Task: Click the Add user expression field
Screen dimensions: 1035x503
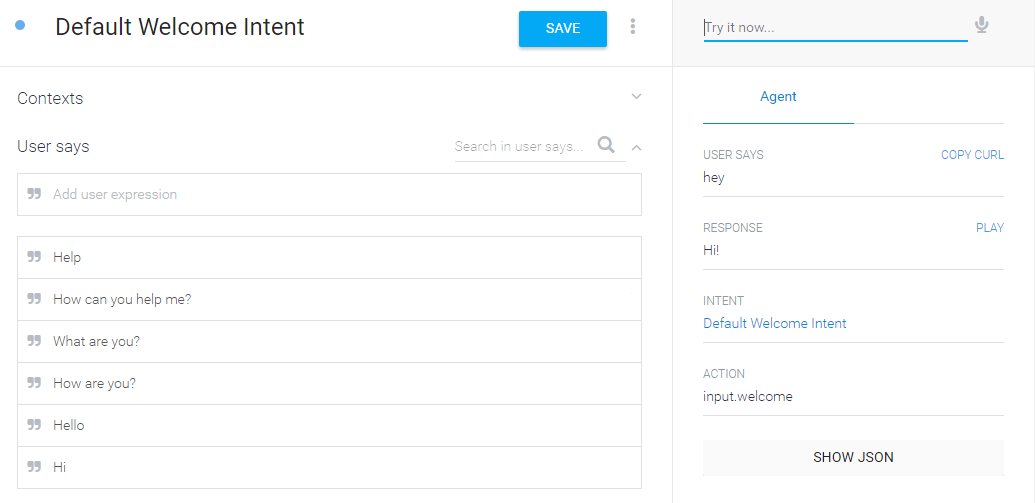Action: point(329,194)
